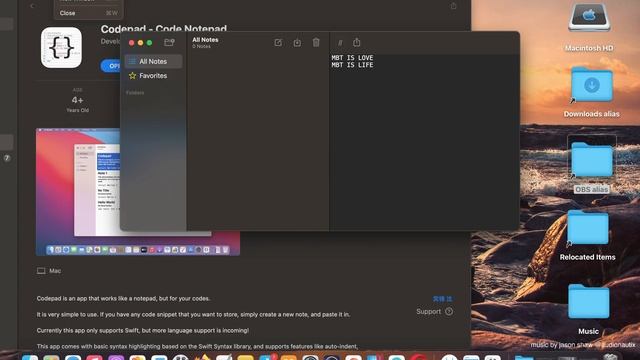Delete note with the trash icon
Viewport: 640px width, 360px height.
coord(316,42)
